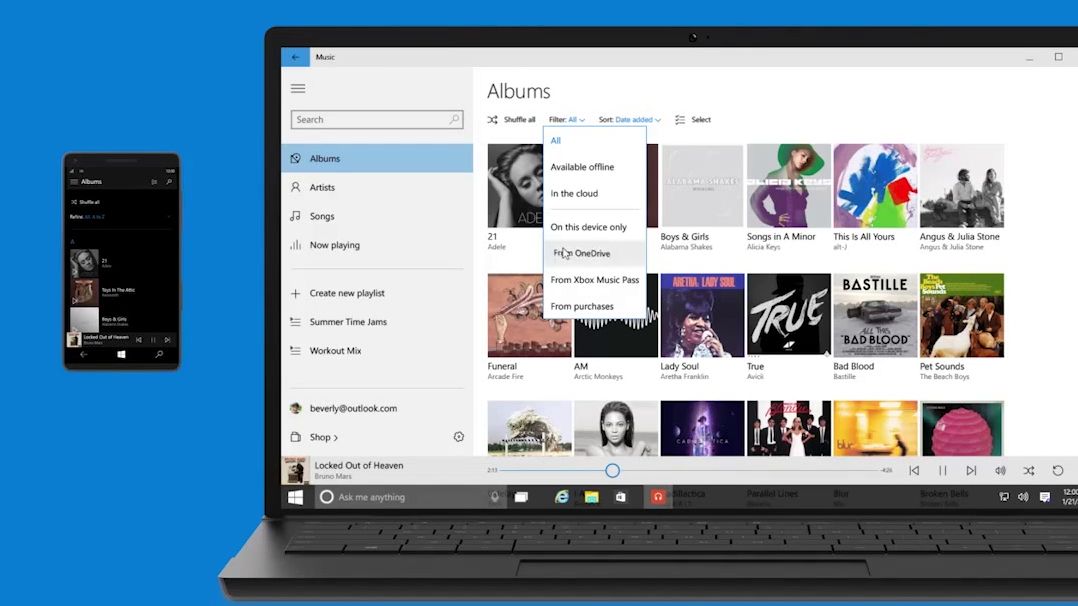Open the Funeral album by Arcade Fire
This screenshot has height=606, width=1078.
516,315
